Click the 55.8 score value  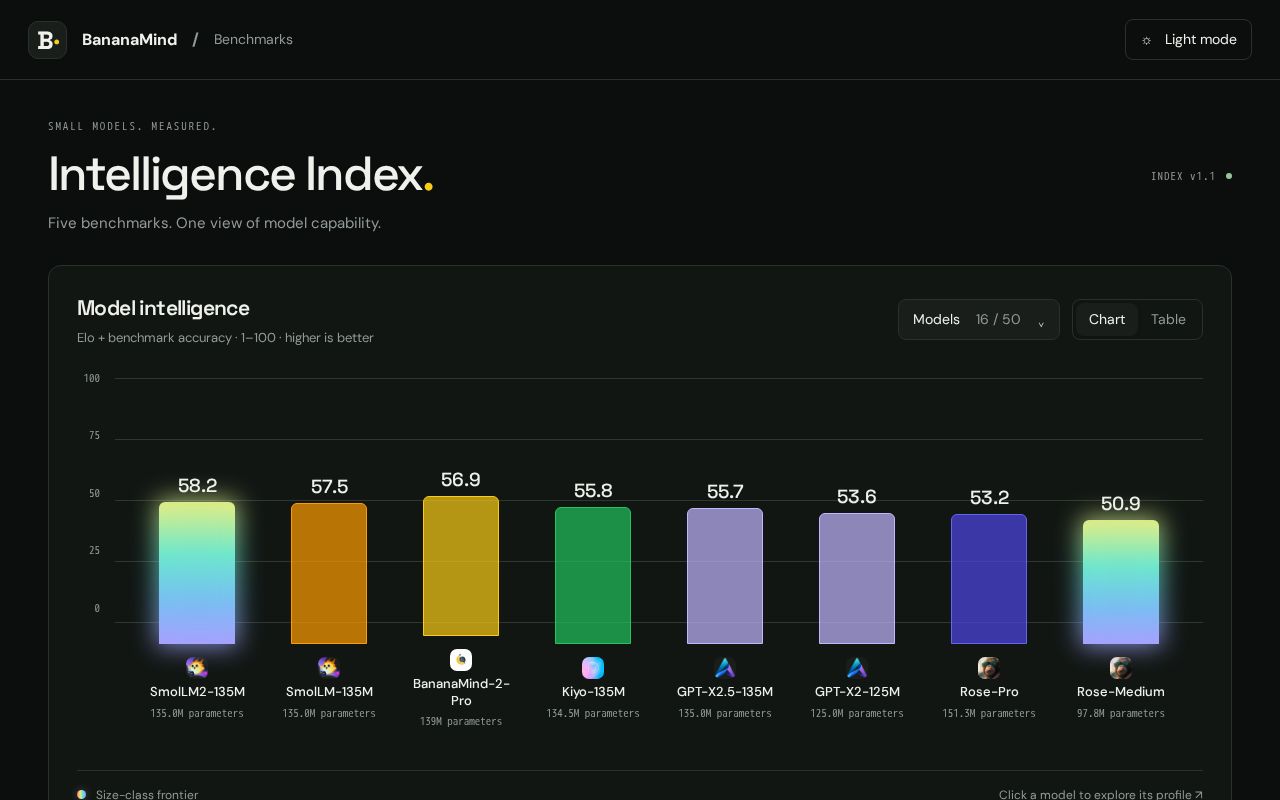click(x=593, y=491)
